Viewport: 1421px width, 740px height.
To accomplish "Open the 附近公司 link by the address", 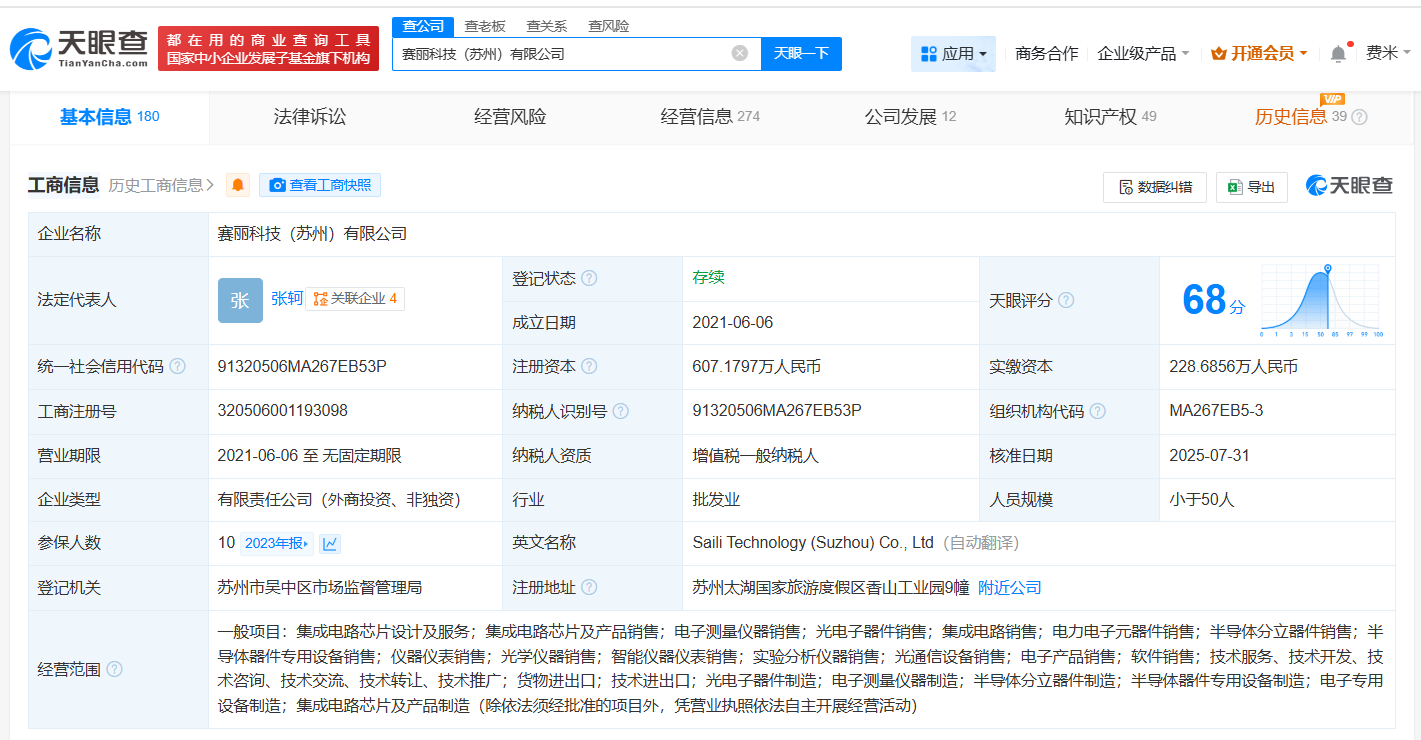I will pos(1009,587).
